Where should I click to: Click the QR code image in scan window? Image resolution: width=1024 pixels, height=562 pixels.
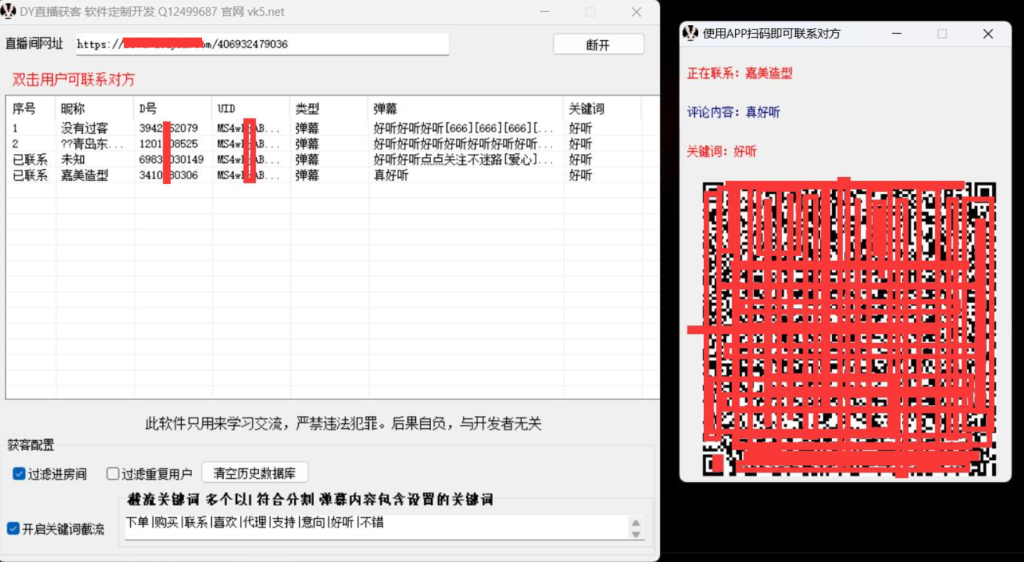coord(849,329)
